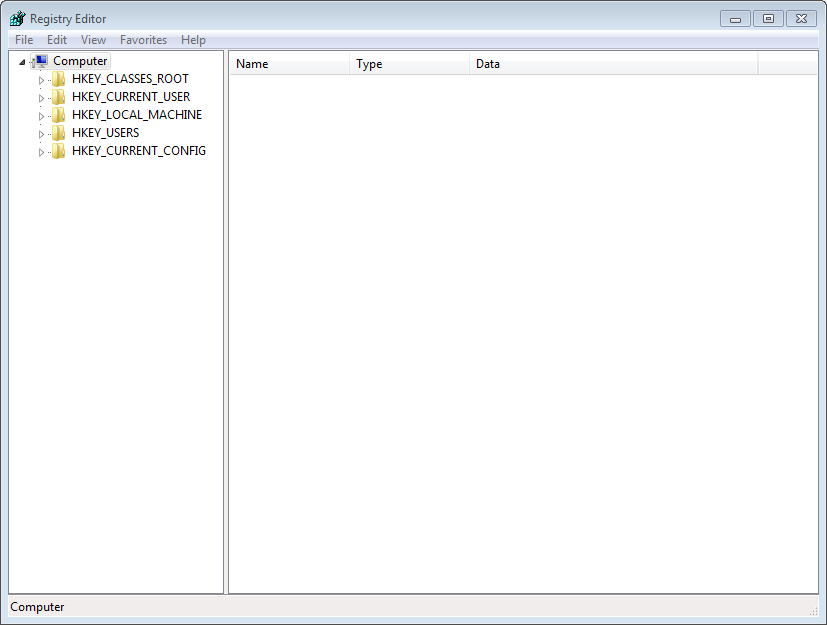Select the Computer tree label

(x=80, y=61)
